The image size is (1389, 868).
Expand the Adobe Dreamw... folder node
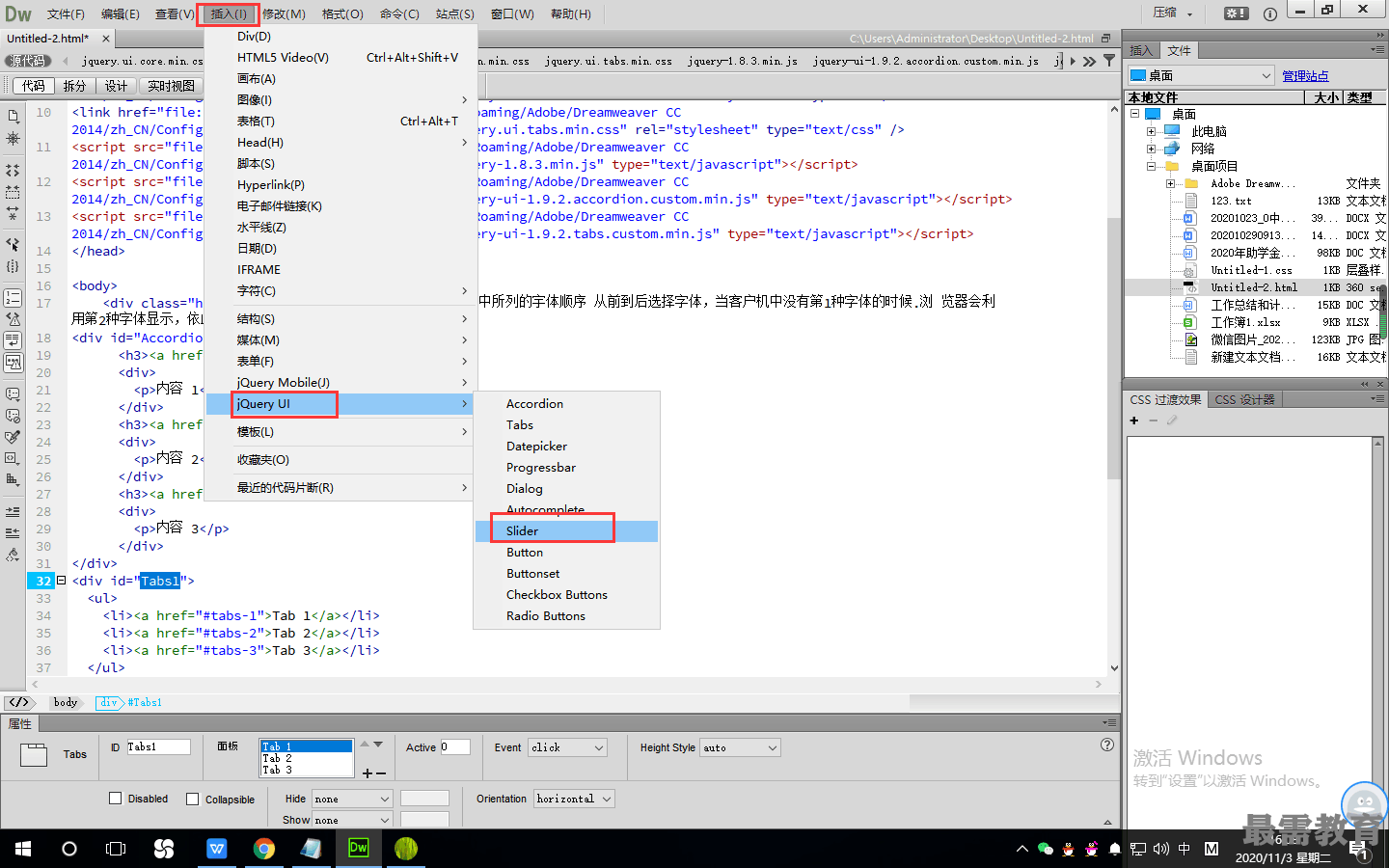coord(1170,183)
